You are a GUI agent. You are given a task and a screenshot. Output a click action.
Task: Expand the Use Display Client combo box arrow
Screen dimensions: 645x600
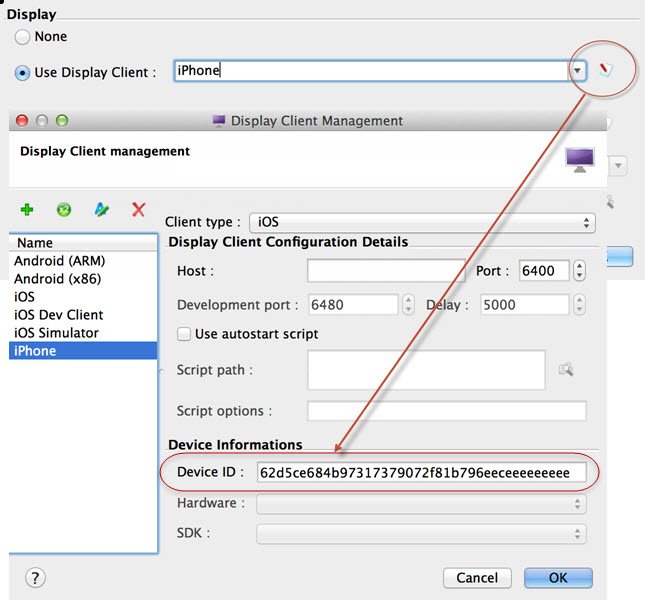[x=578, y=71]
